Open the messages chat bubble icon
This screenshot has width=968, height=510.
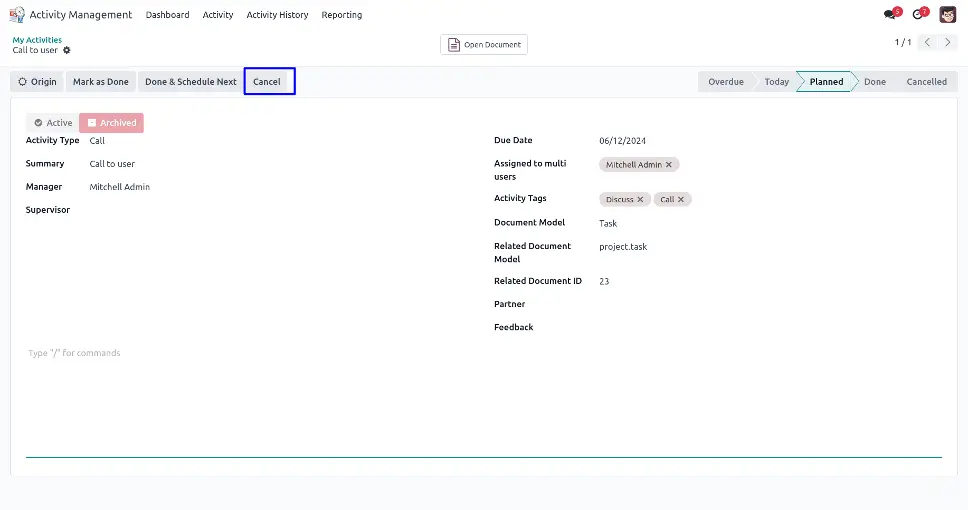pos(890,15)
